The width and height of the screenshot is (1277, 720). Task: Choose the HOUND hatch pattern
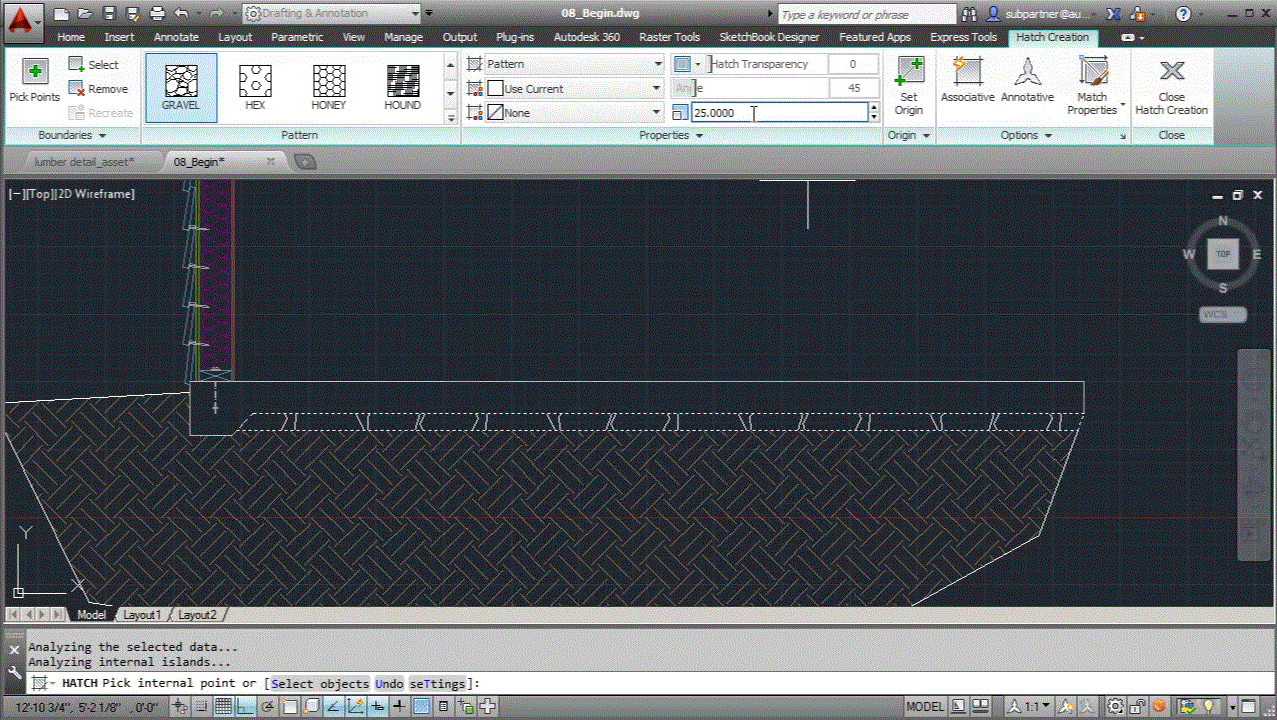403,87
